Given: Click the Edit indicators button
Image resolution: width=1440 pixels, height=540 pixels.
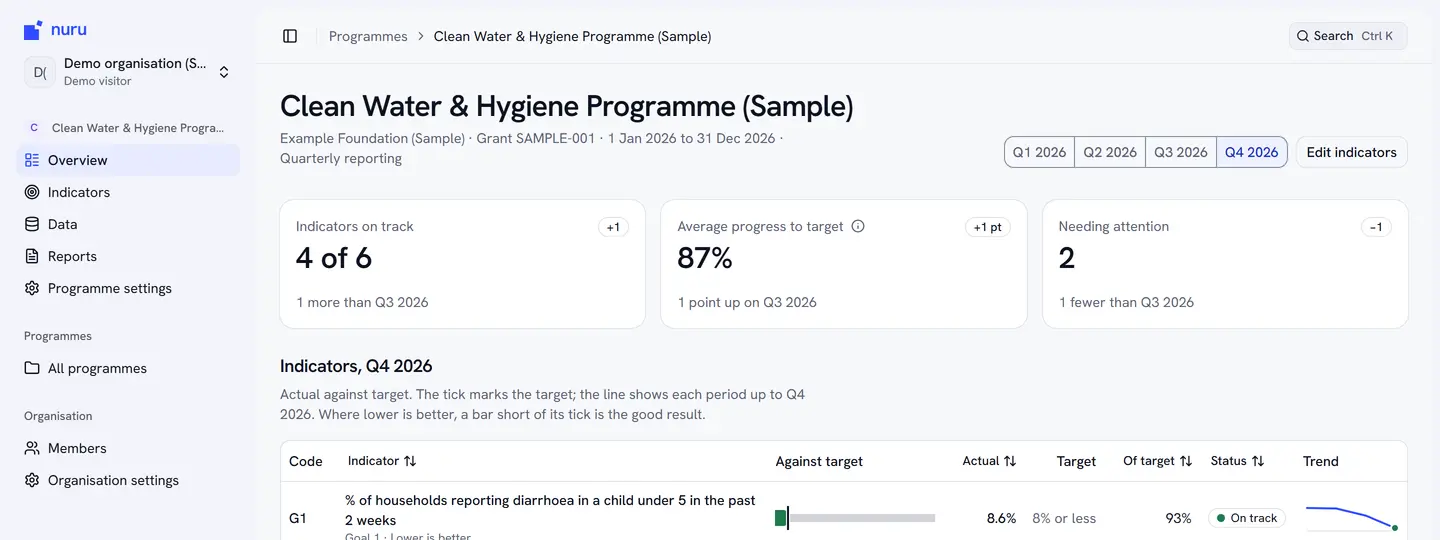Looking at the screenshot, I should point(1352,152).
